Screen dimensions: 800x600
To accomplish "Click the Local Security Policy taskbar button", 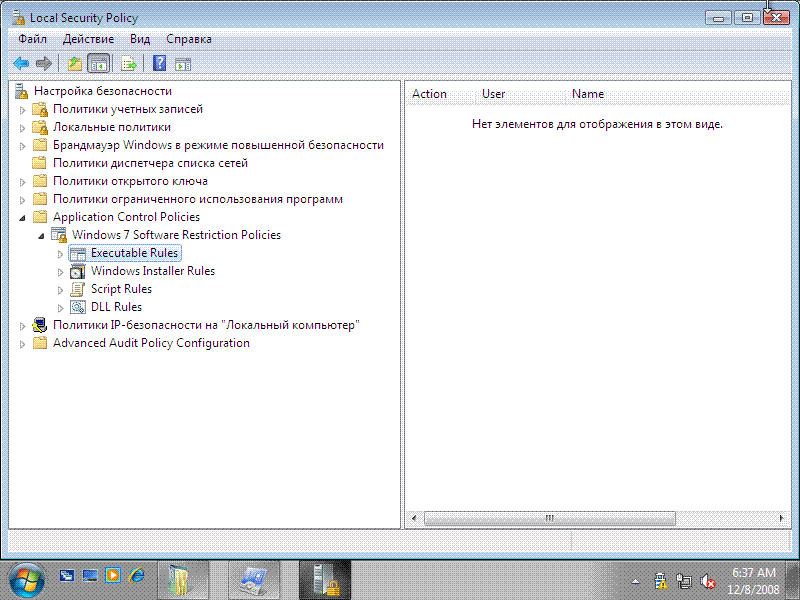I will [x=324, y=580].
